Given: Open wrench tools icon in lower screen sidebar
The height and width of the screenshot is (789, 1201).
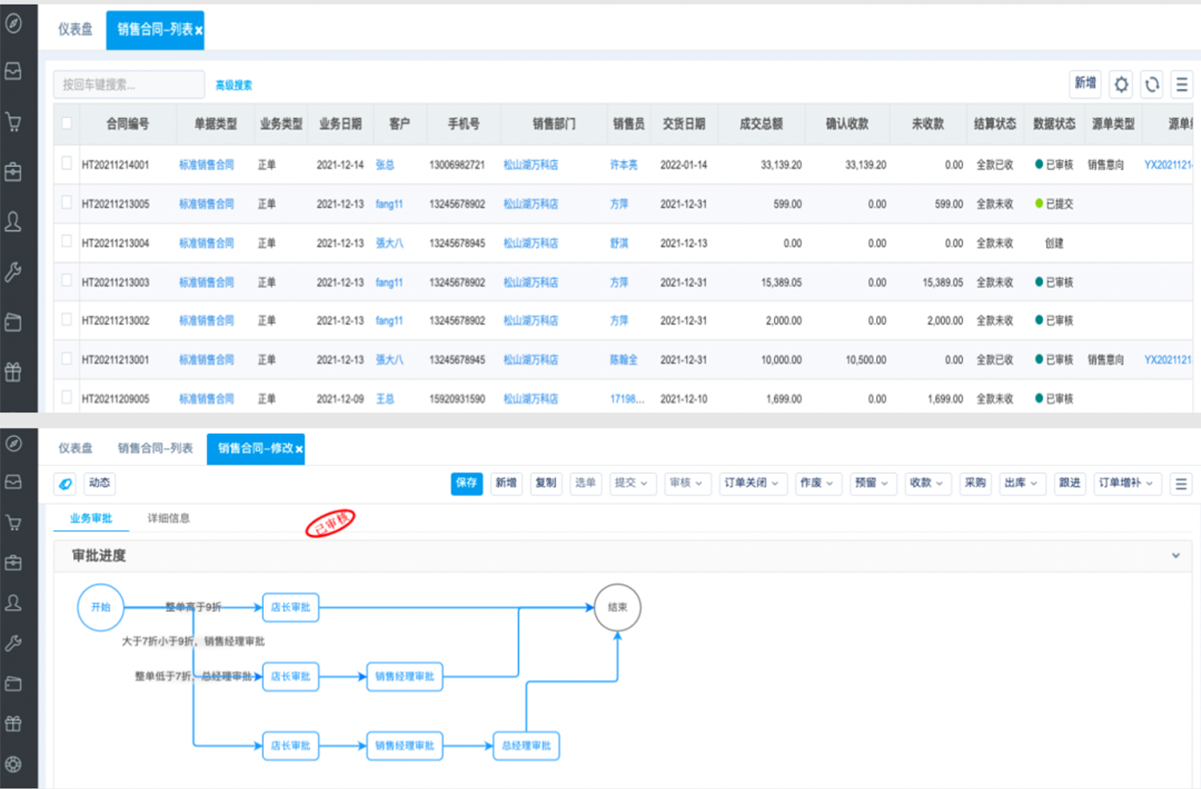Looking at the screenshot, I should (x=13, y=643).
